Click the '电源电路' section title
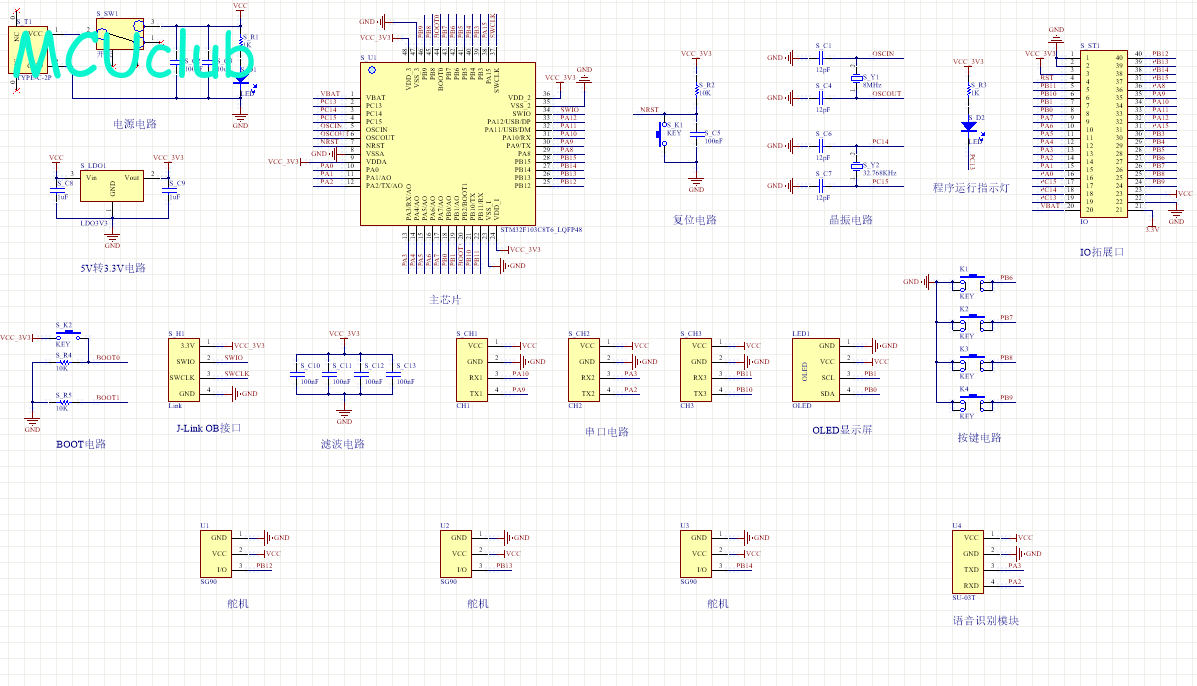1197x686 pixels. pyautogui.click(x=135, y=124)
